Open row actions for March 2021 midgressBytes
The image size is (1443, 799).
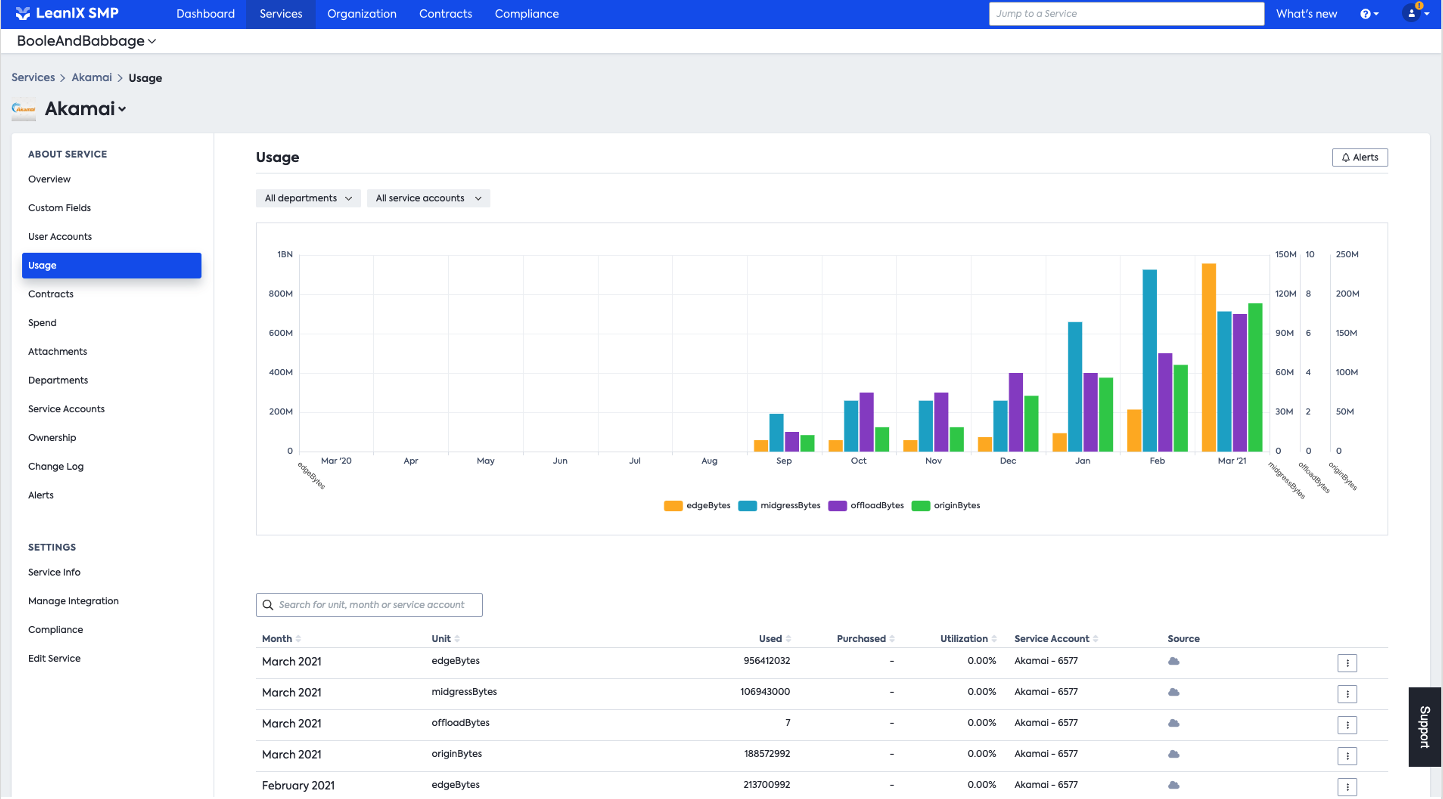1347,694
